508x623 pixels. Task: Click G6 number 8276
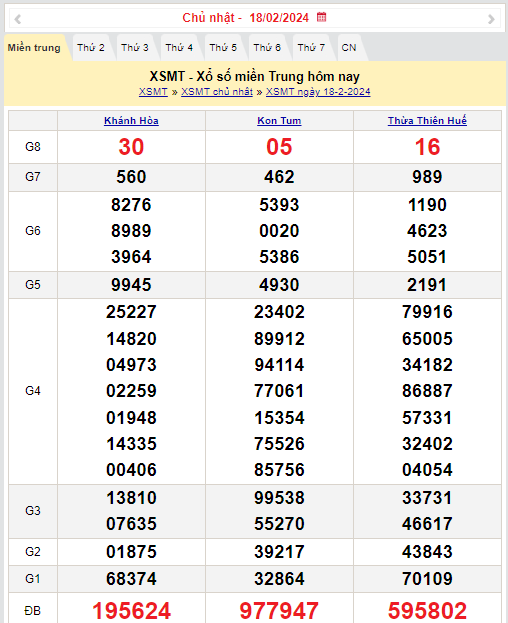(131, 205)
